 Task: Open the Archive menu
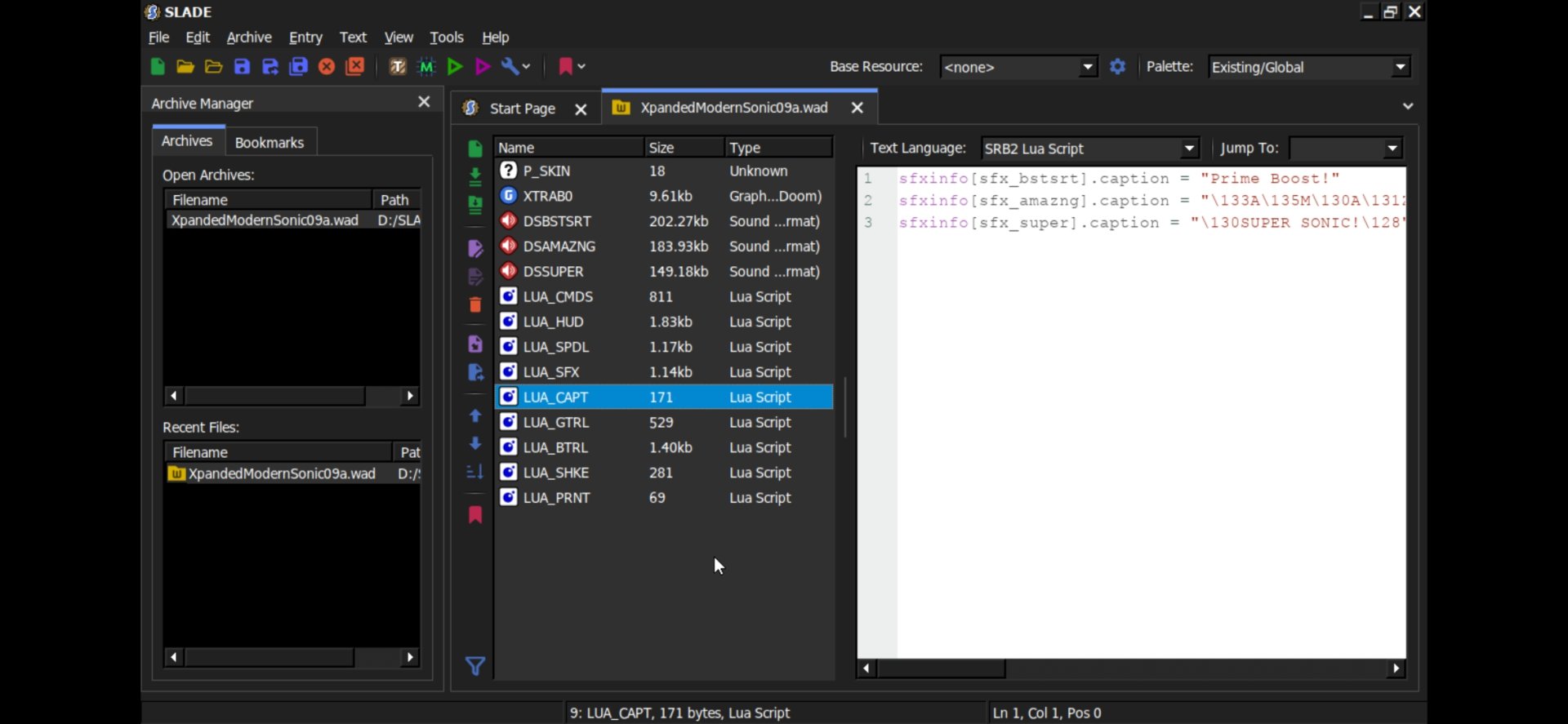[249, 38]
